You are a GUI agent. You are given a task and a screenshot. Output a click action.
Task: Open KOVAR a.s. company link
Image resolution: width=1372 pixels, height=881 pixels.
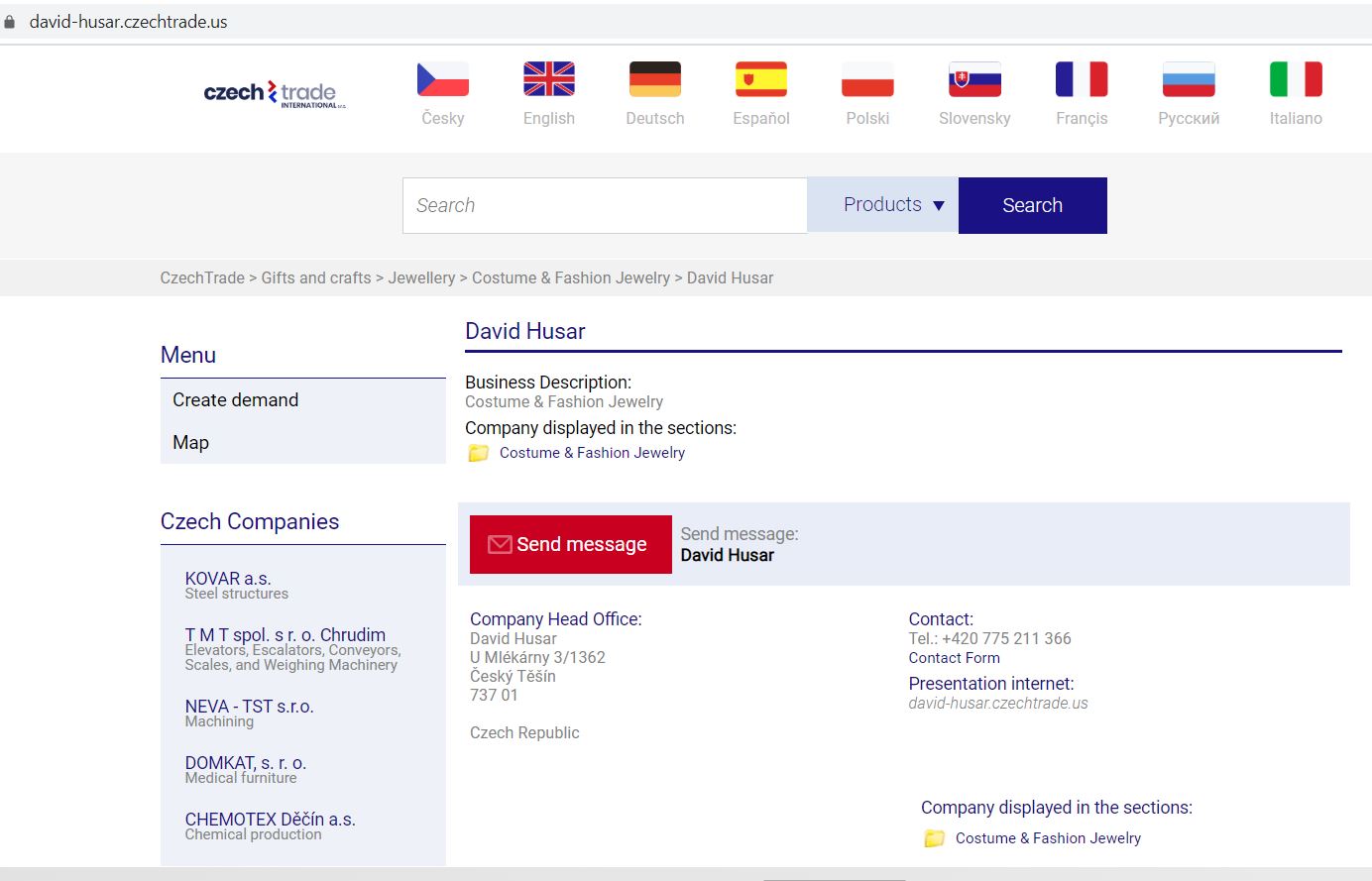point(228,578)
